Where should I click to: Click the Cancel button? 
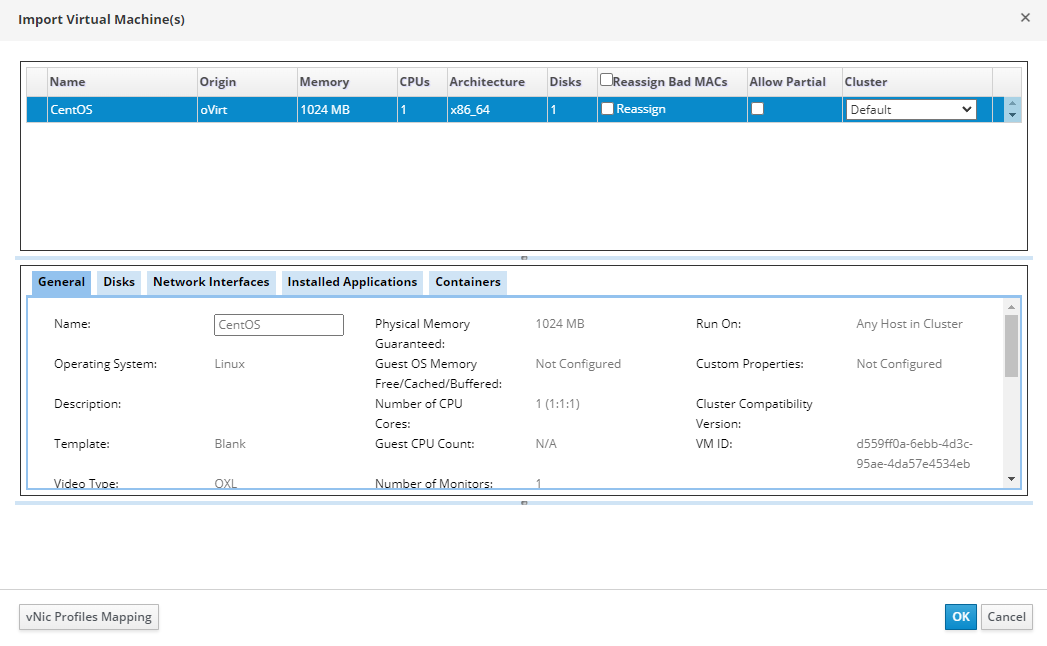1006,617
